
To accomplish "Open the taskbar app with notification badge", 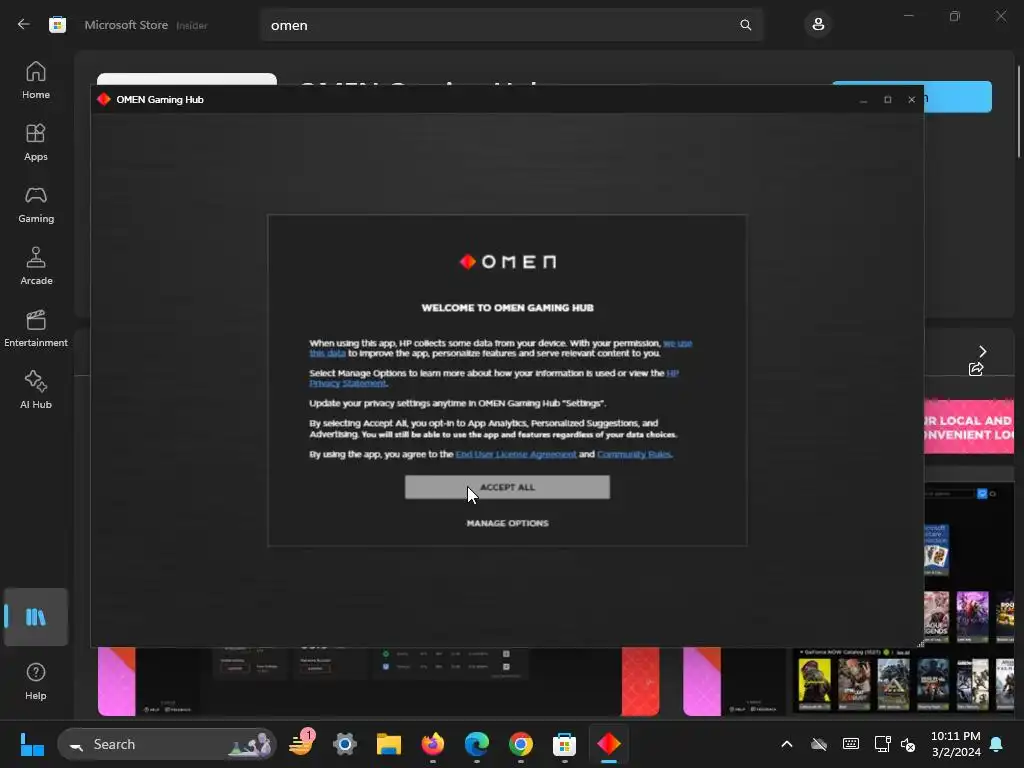I will (x=301, y=744).
